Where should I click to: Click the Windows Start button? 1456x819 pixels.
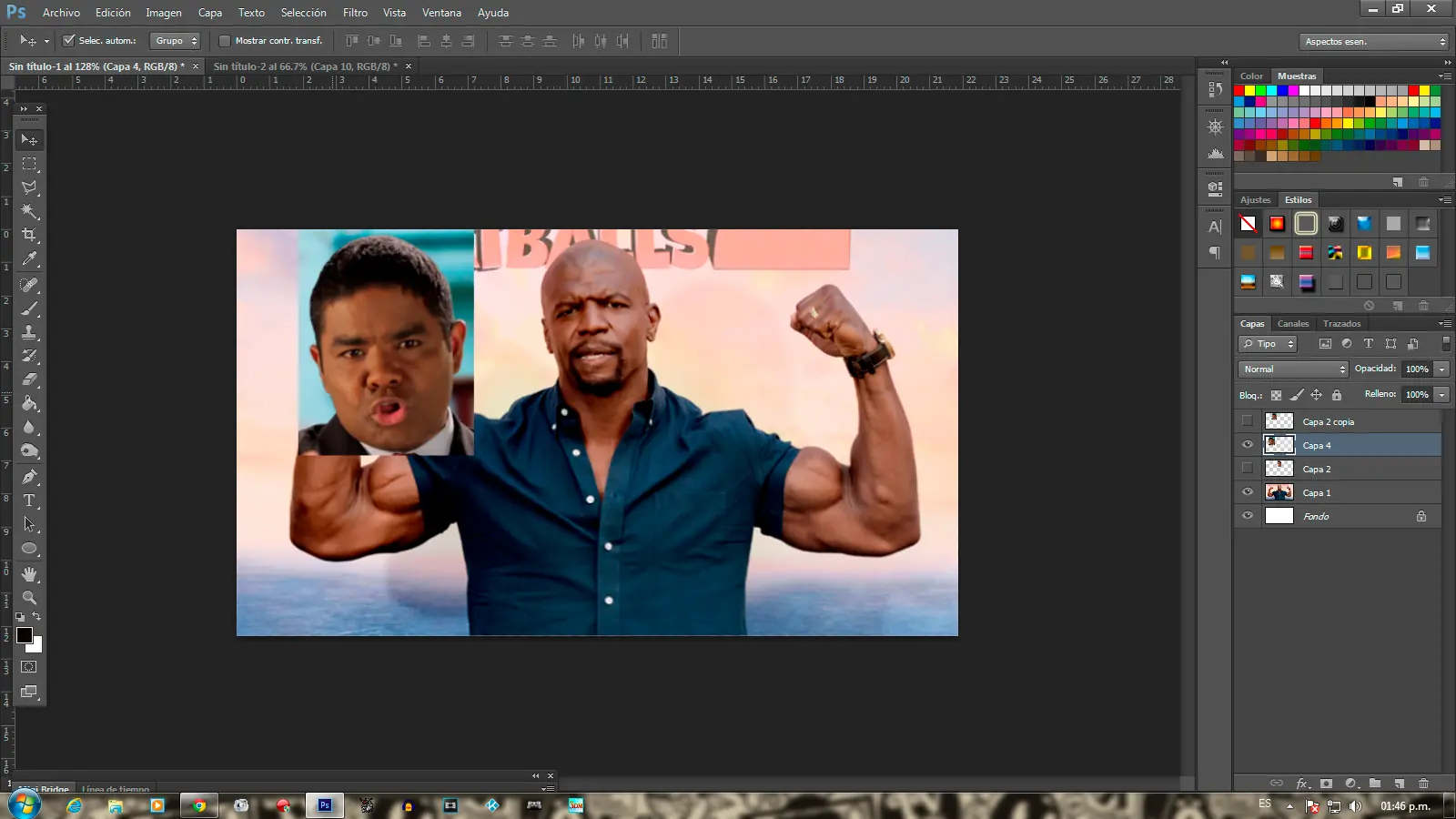tap(23, 805)
